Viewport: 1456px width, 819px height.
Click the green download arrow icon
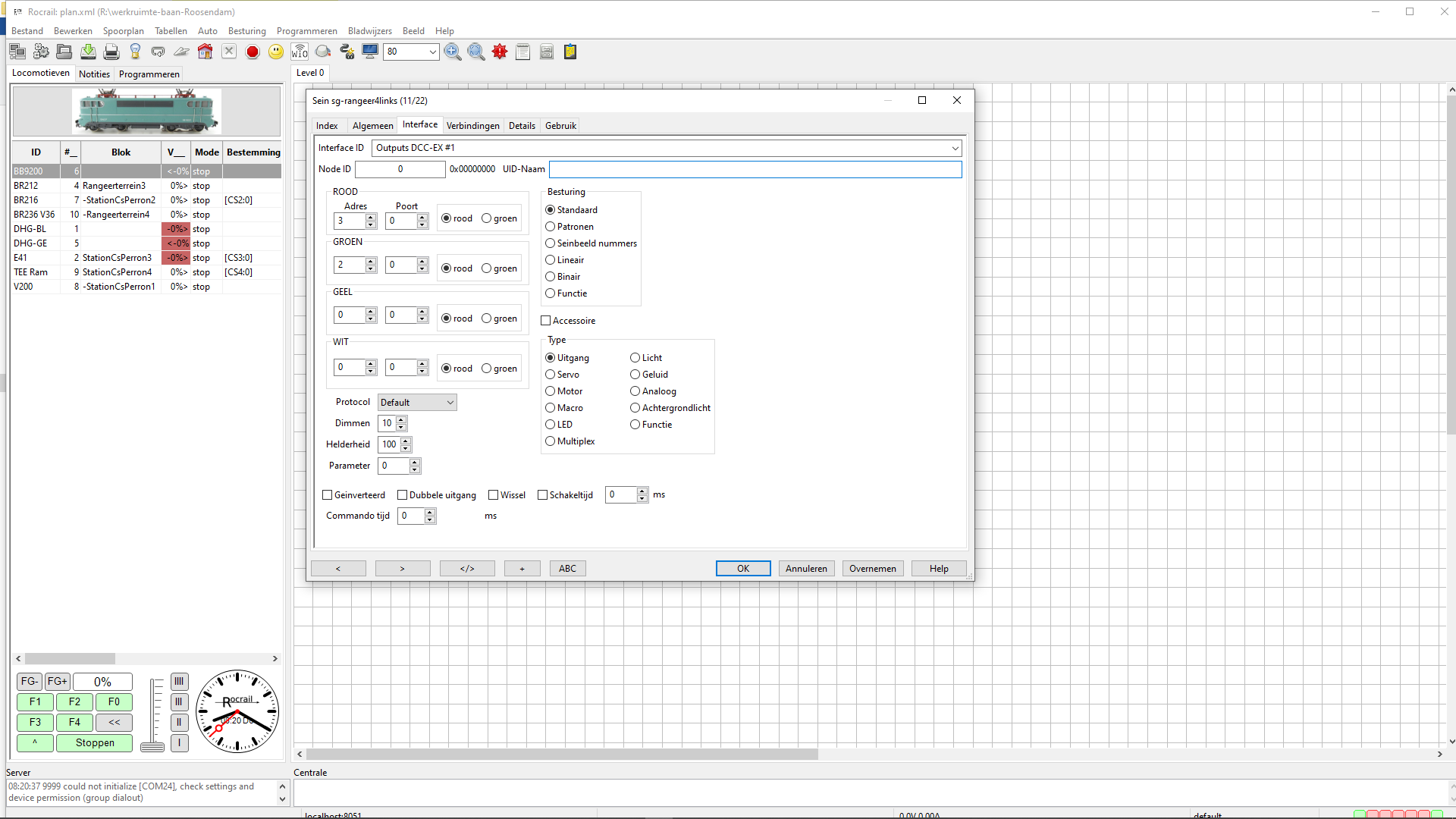click(88, 52)
